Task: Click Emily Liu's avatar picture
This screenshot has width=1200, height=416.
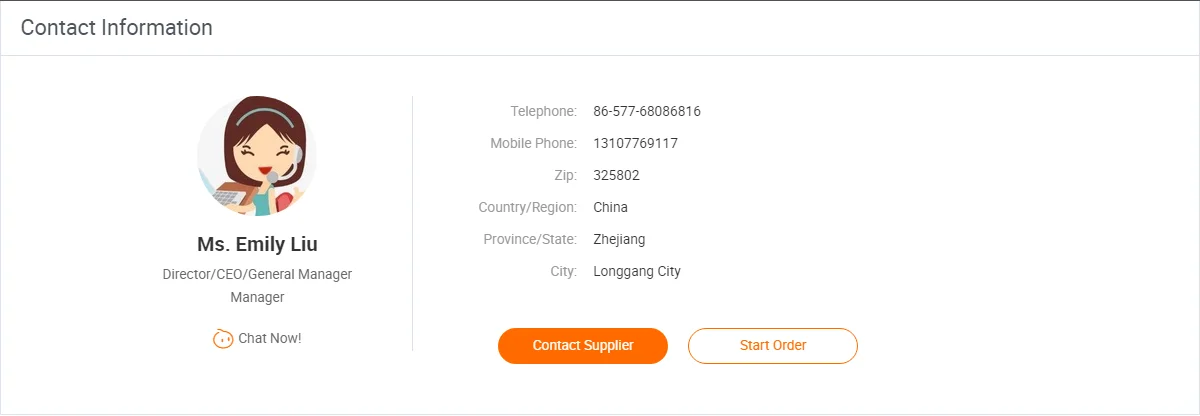Action: [257, 156]
